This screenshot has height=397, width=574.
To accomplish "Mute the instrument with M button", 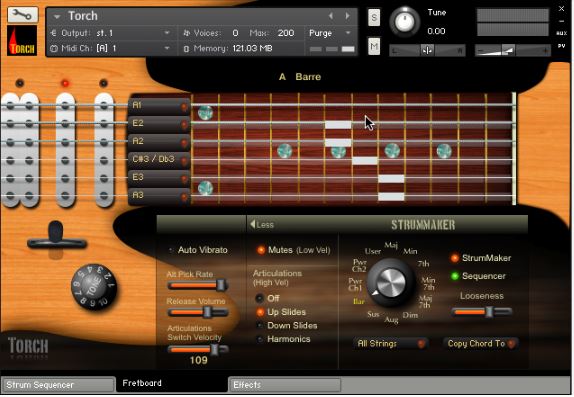I will [x=374, y=46].
